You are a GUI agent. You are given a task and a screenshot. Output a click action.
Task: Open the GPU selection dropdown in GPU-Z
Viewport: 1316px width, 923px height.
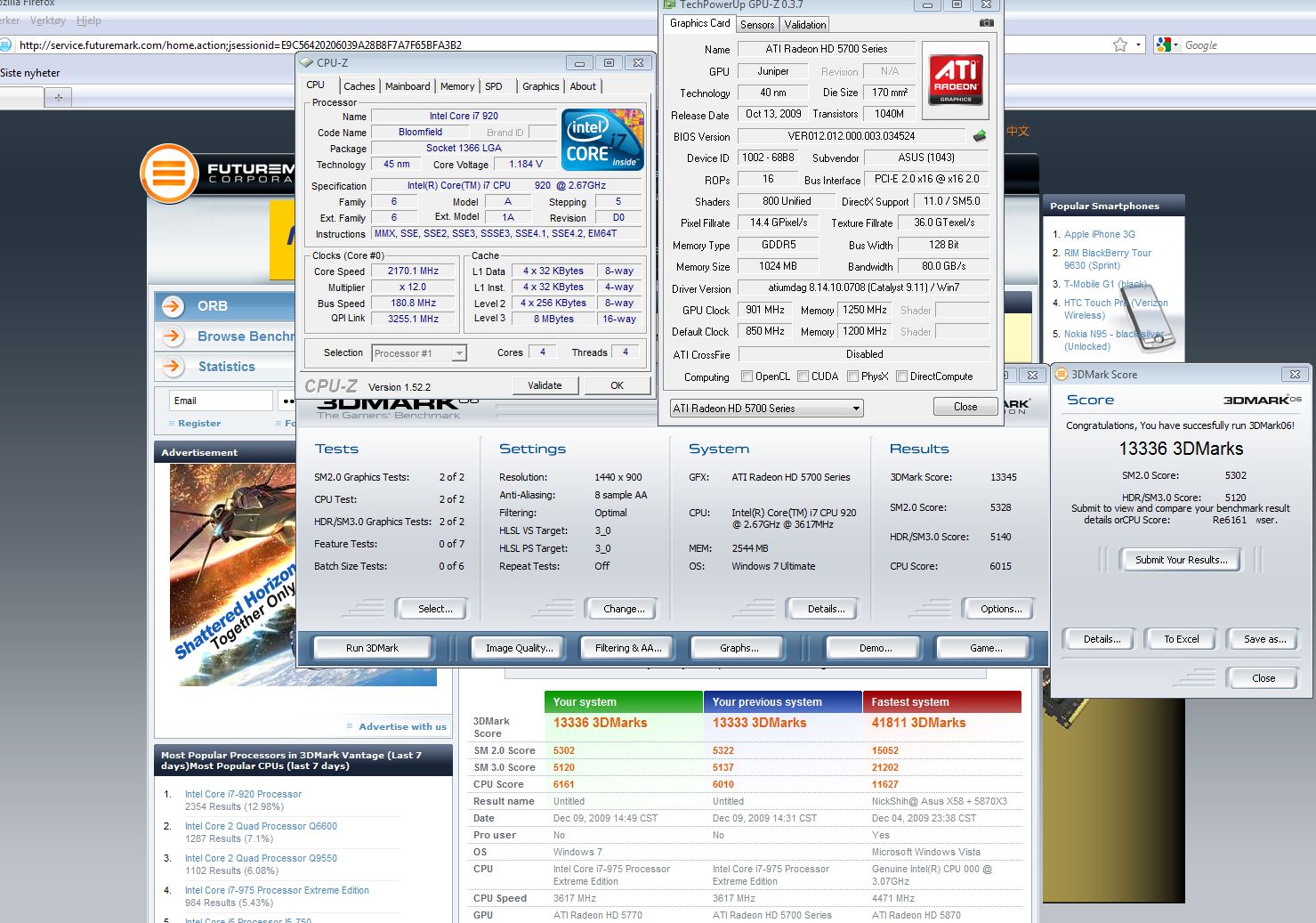[767, 409]
